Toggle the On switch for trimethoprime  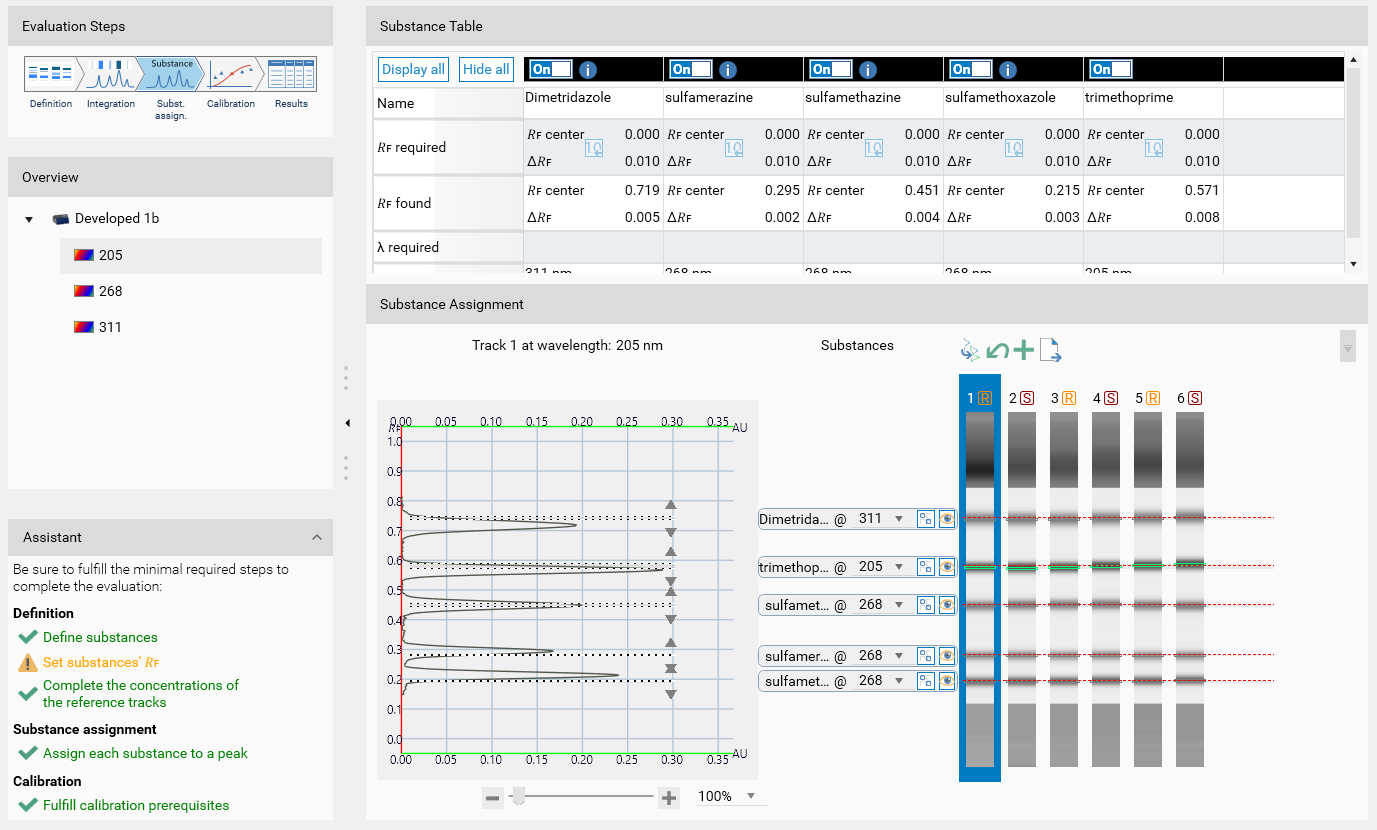click(1112, 69)
